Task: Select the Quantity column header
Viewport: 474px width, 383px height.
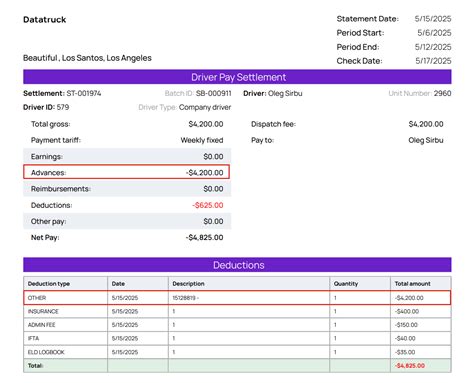Action: [x=346, y=284]
